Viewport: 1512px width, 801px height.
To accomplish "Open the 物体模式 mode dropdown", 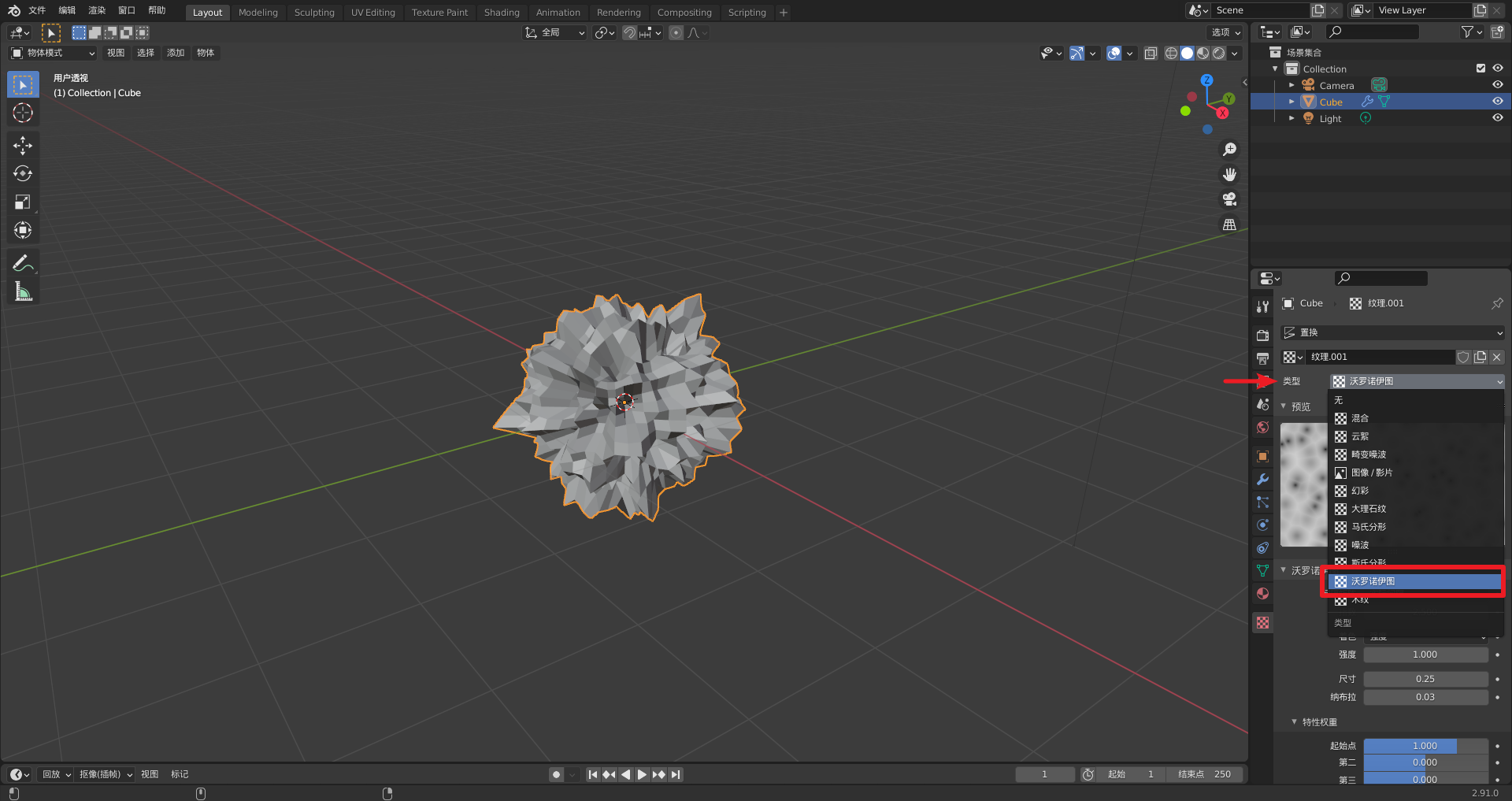I will click(53, 53).
